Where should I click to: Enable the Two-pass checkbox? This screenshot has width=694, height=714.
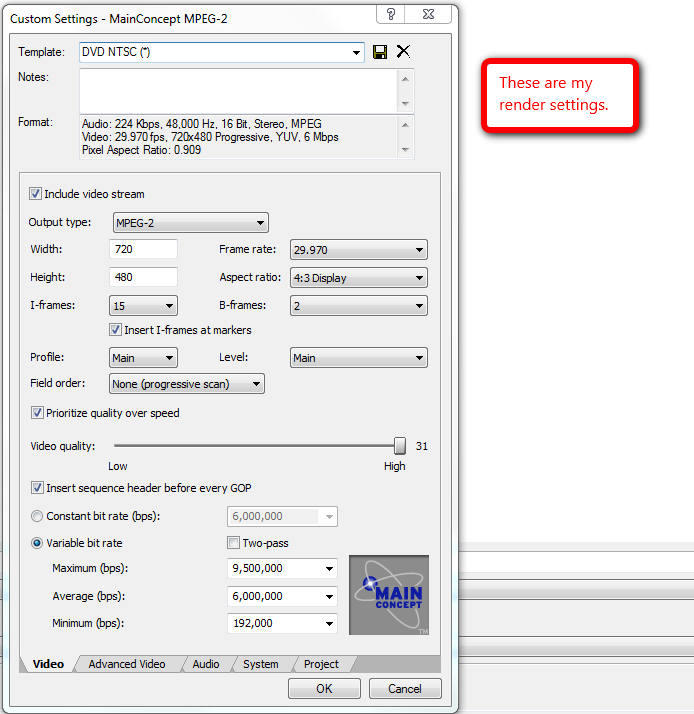pyautogui.click(x=234, y=543)
